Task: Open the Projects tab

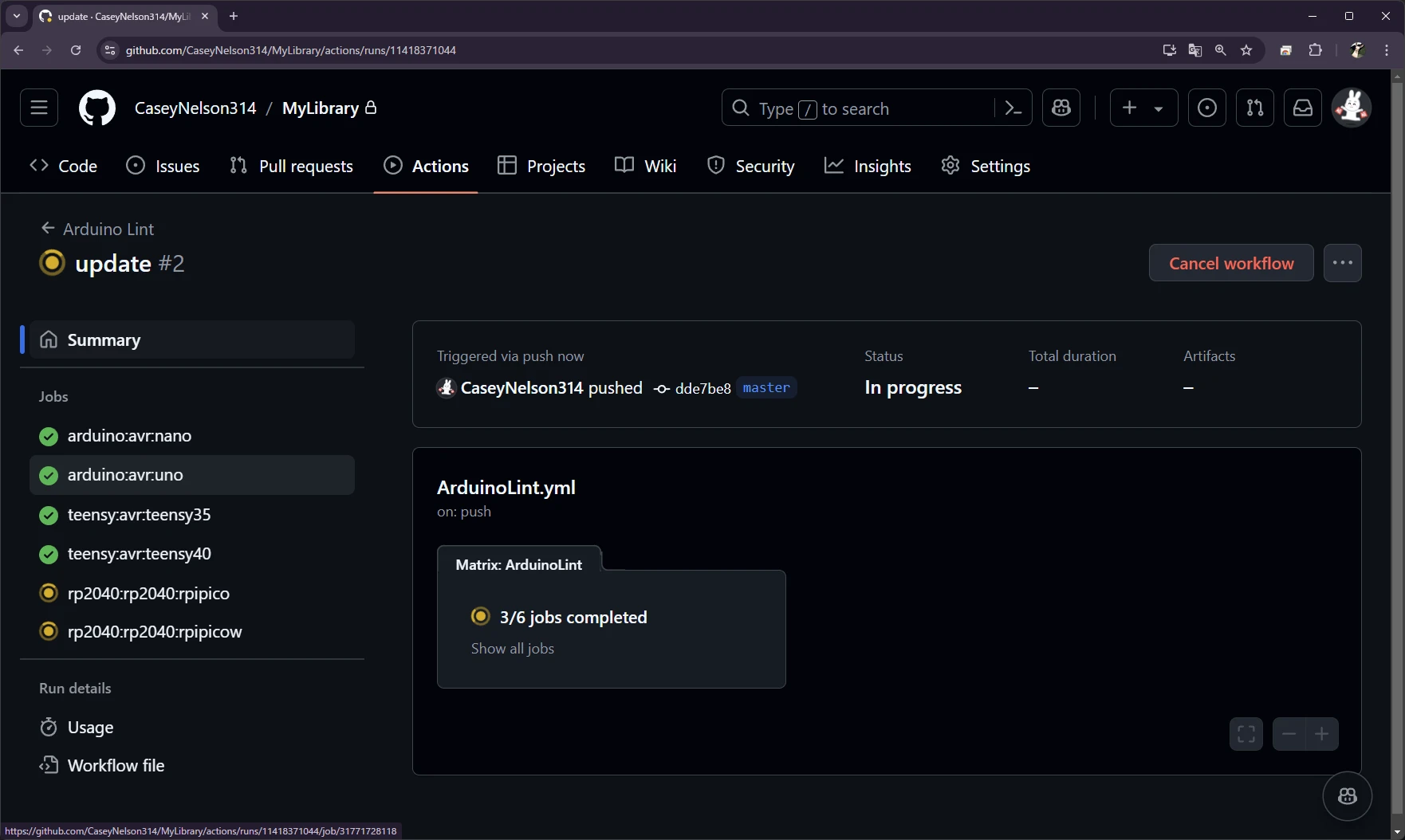Action: tap(541, 166)
